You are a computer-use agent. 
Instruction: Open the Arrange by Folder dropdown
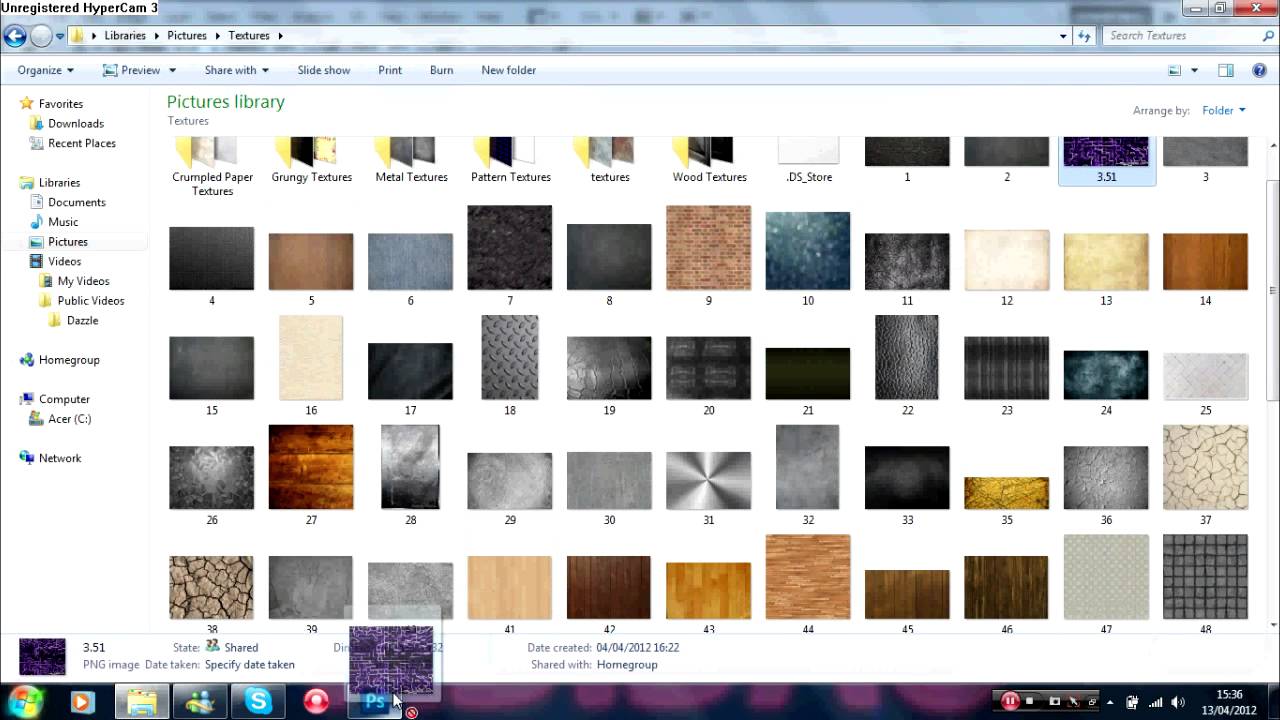(1224, 110)
